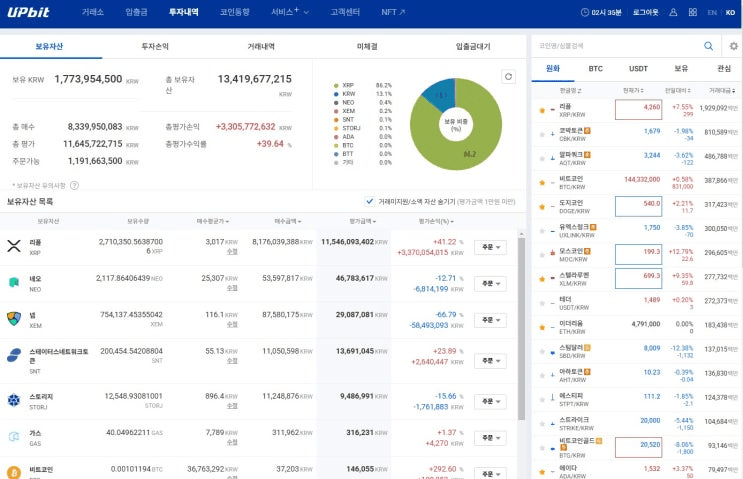Sort holdings by 매수평균가
The width and height of the screenshot is (743, 479).
click(213, 221)
